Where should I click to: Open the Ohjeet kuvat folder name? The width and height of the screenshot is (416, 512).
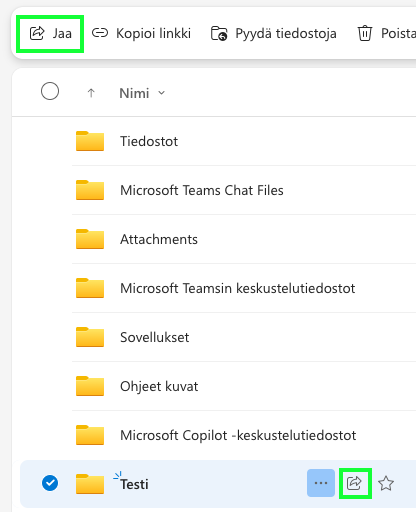[x=159, y=386]
